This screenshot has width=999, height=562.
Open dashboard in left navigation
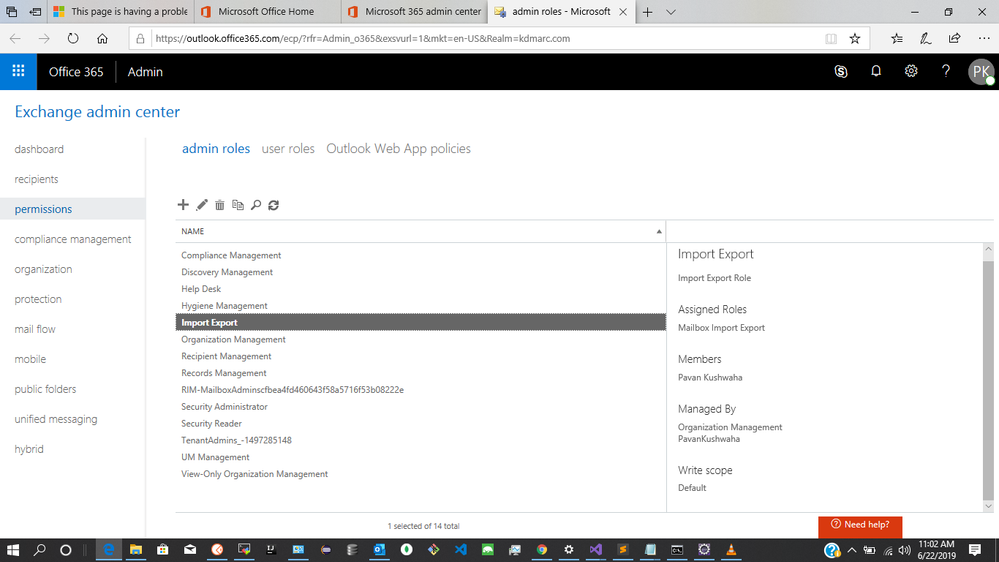tap(39, 149)
